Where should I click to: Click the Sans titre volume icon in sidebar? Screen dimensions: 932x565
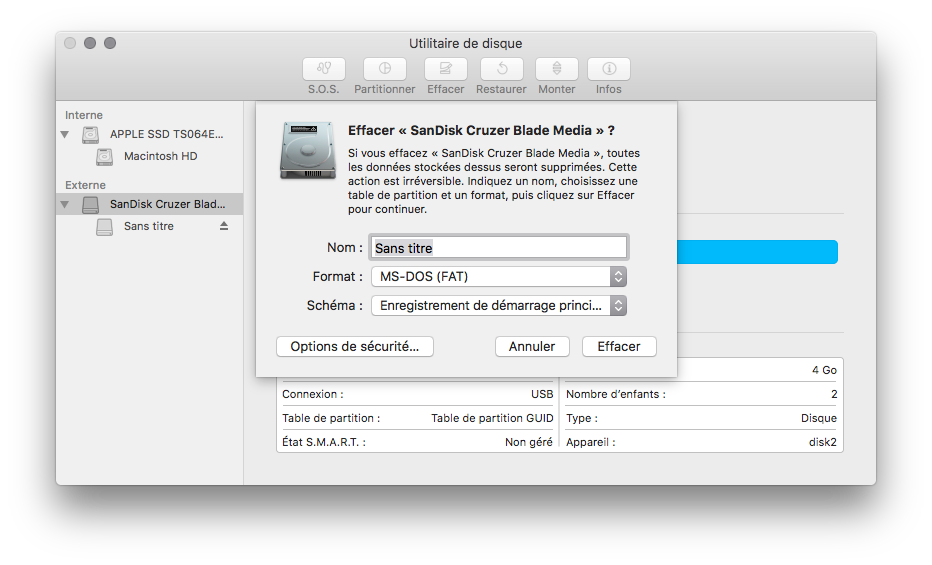pyautogui.click(x=105, y=226)
